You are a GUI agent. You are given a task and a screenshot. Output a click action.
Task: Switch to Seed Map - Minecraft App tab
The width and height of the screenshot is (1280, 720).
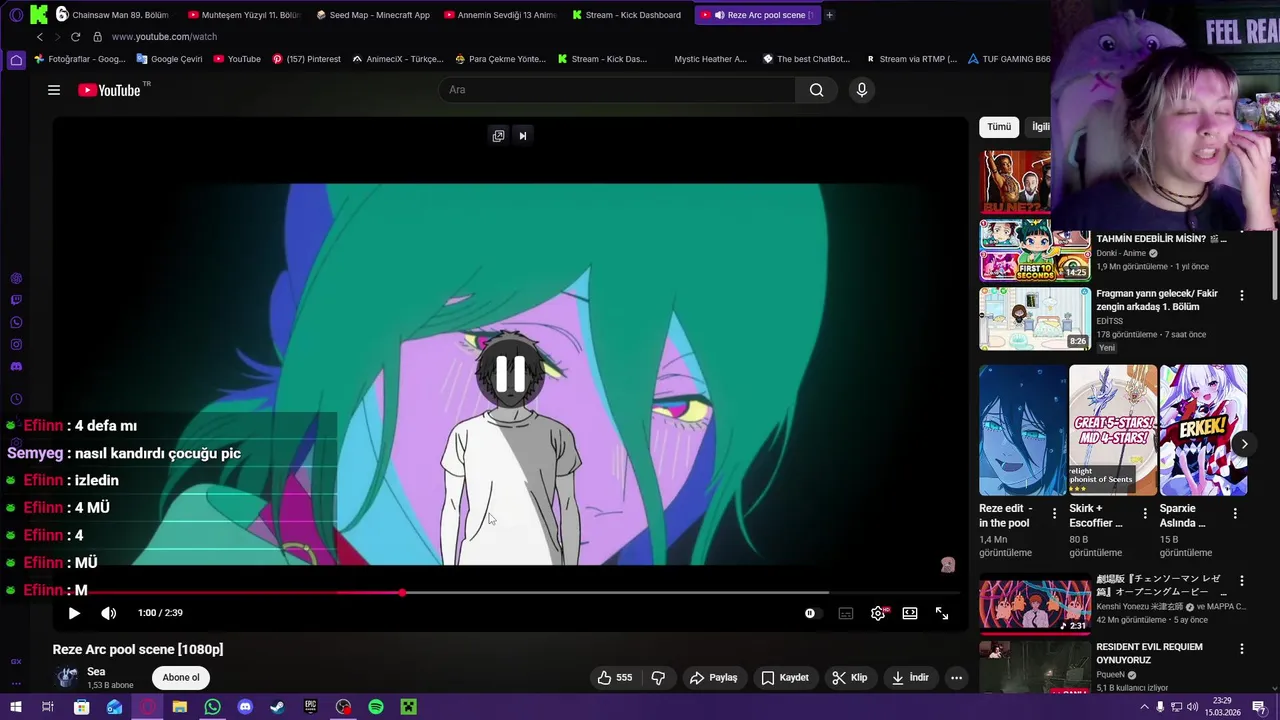[x=372, y=15]
